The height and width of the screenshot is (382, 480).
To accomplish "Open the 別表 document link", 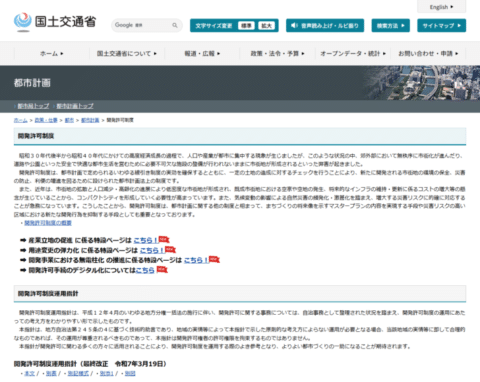I will pyautogui.click(x=51, y=373).
